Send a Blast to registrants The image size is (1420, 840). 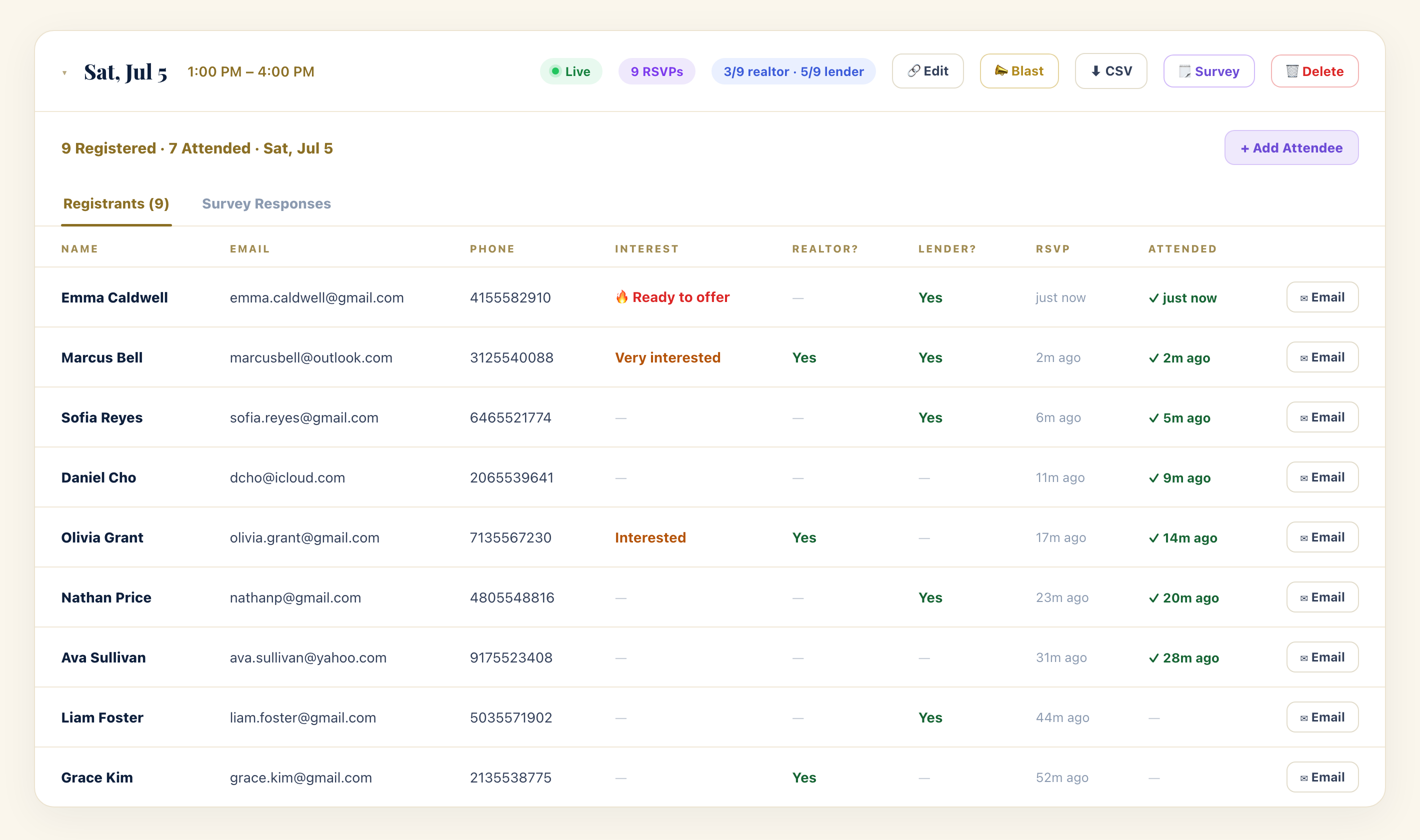click(1018, 71)
